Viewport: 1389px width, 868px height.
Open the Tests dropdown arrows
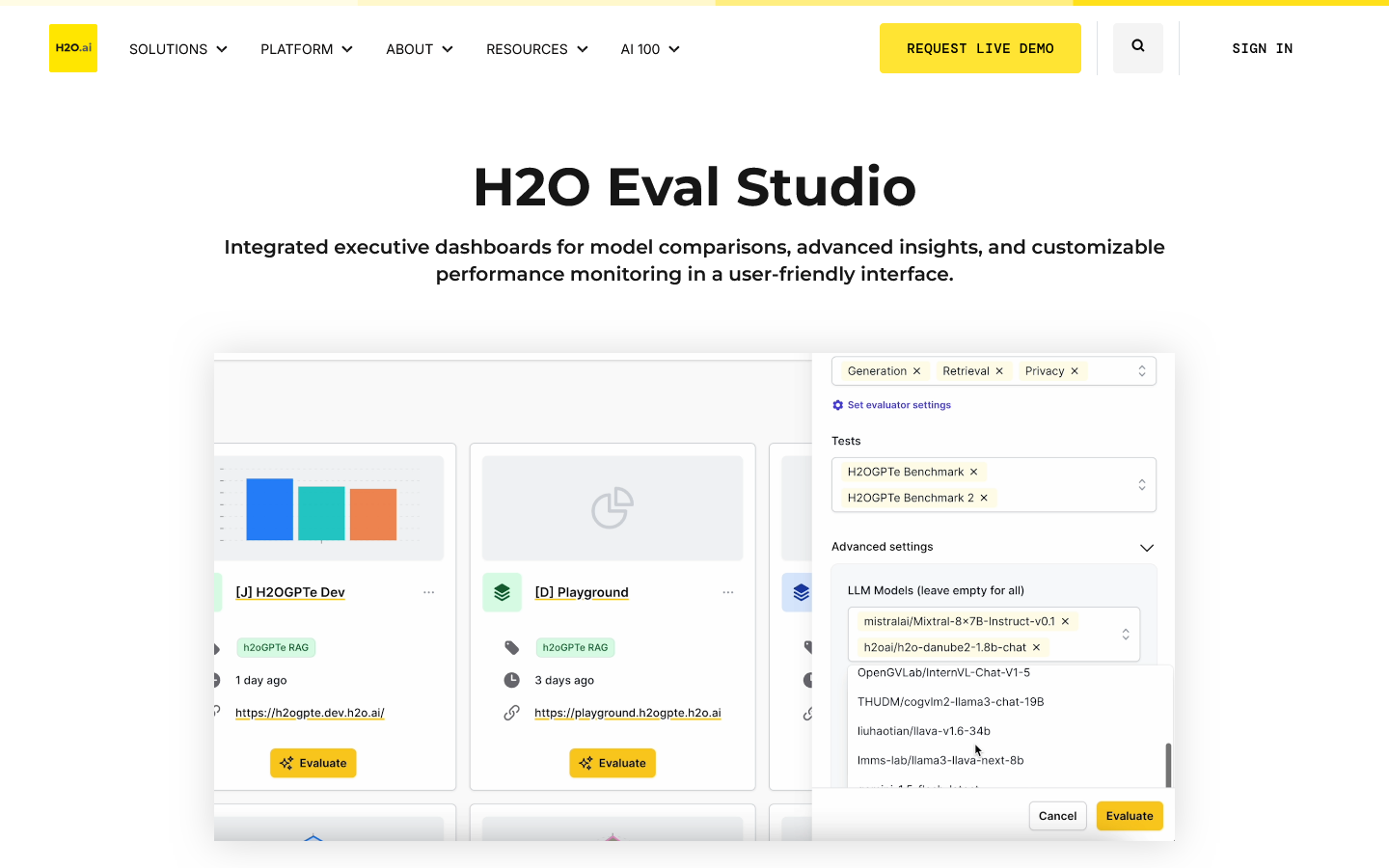click(x=1142, y=485)
